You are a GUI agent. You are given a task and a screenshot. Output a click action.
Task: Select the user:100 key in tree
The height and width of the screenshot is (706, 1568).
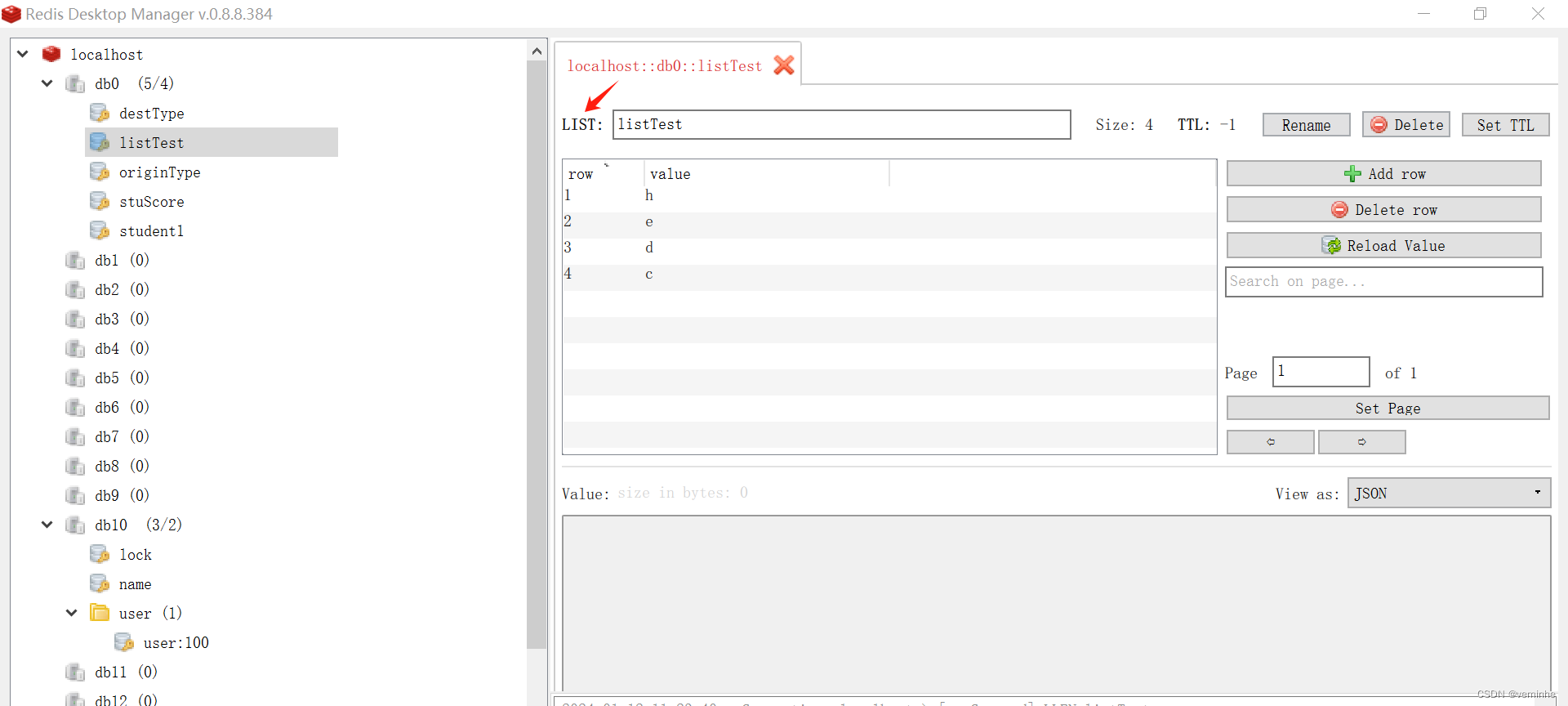(x=176, y=642)
